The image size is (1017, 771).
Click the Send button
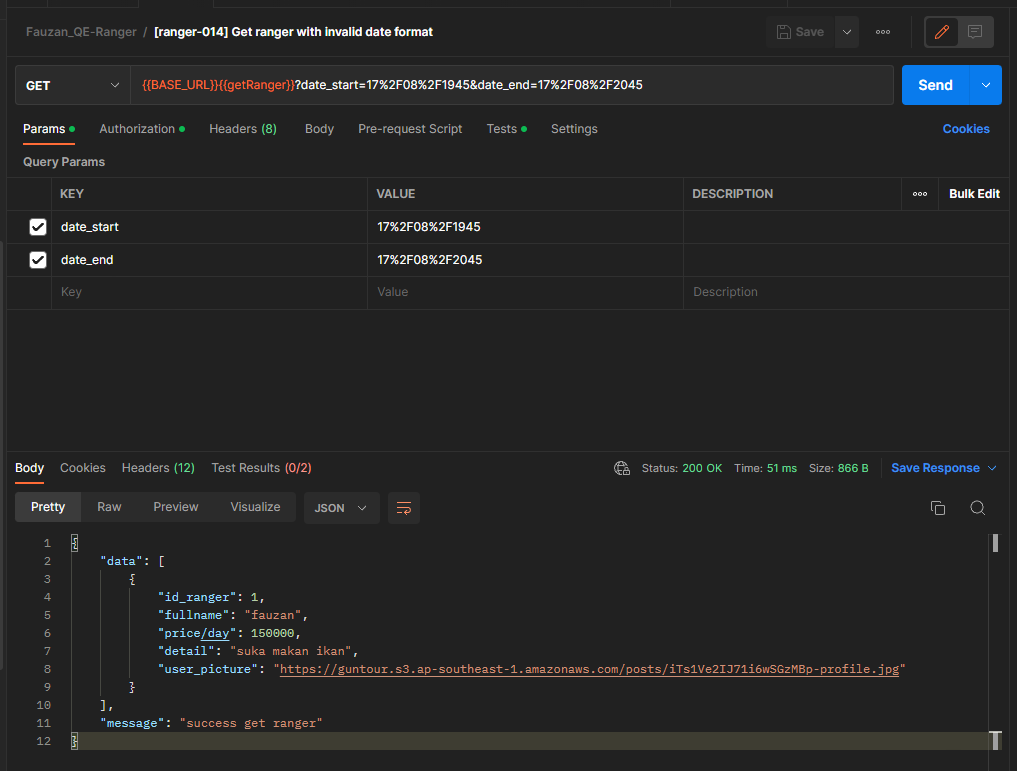[935, 85]
